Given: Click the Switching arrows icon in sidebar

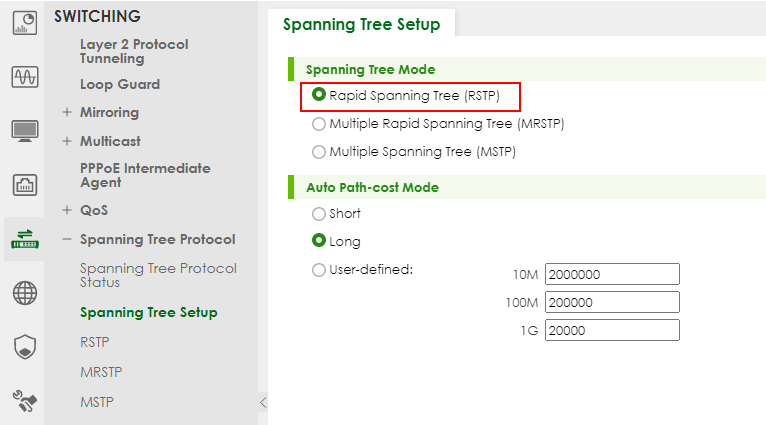Looking at the screenshot, I should coord(25,239).
